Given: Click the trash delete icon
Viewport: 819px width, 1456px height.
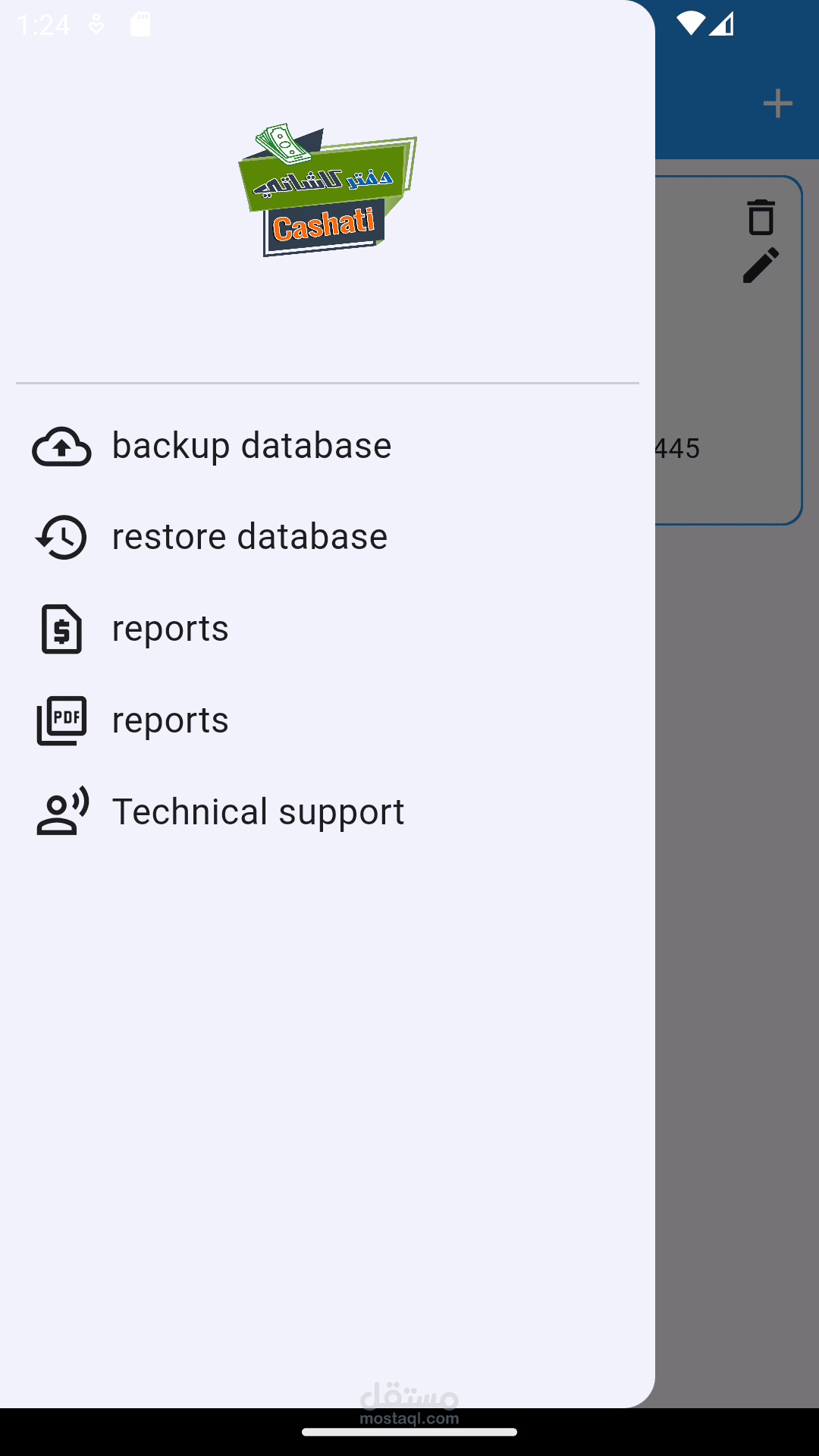Looking at the screenshot, I should tap(761, 218).
